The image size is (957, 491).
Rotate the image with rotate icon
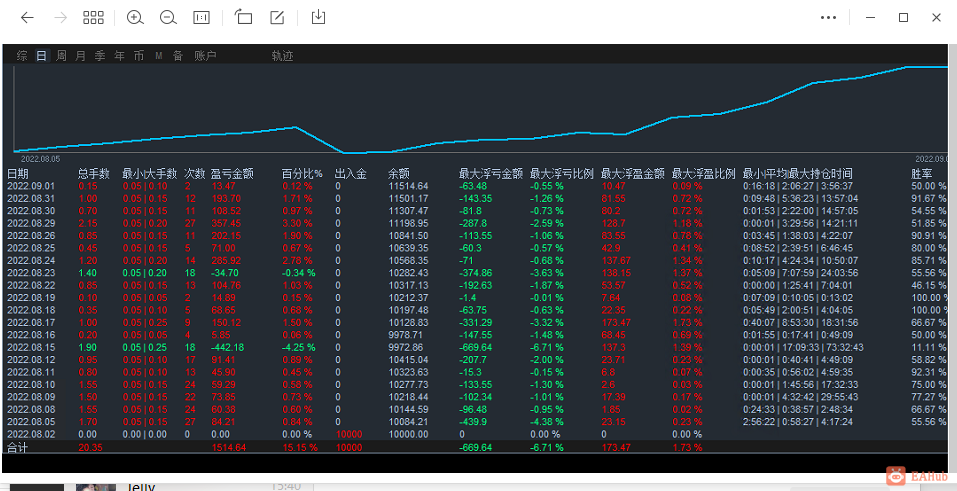point(244,17)
